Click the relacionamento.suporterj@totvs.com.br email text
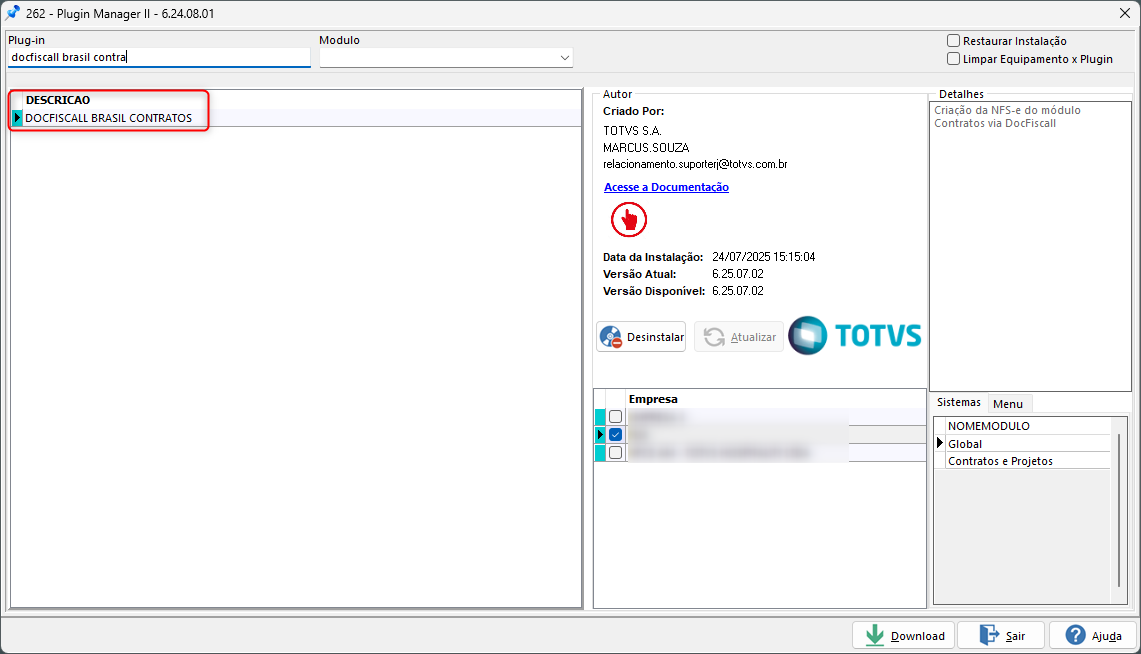Screen dimensions: 1141x654 pos(695,164)
